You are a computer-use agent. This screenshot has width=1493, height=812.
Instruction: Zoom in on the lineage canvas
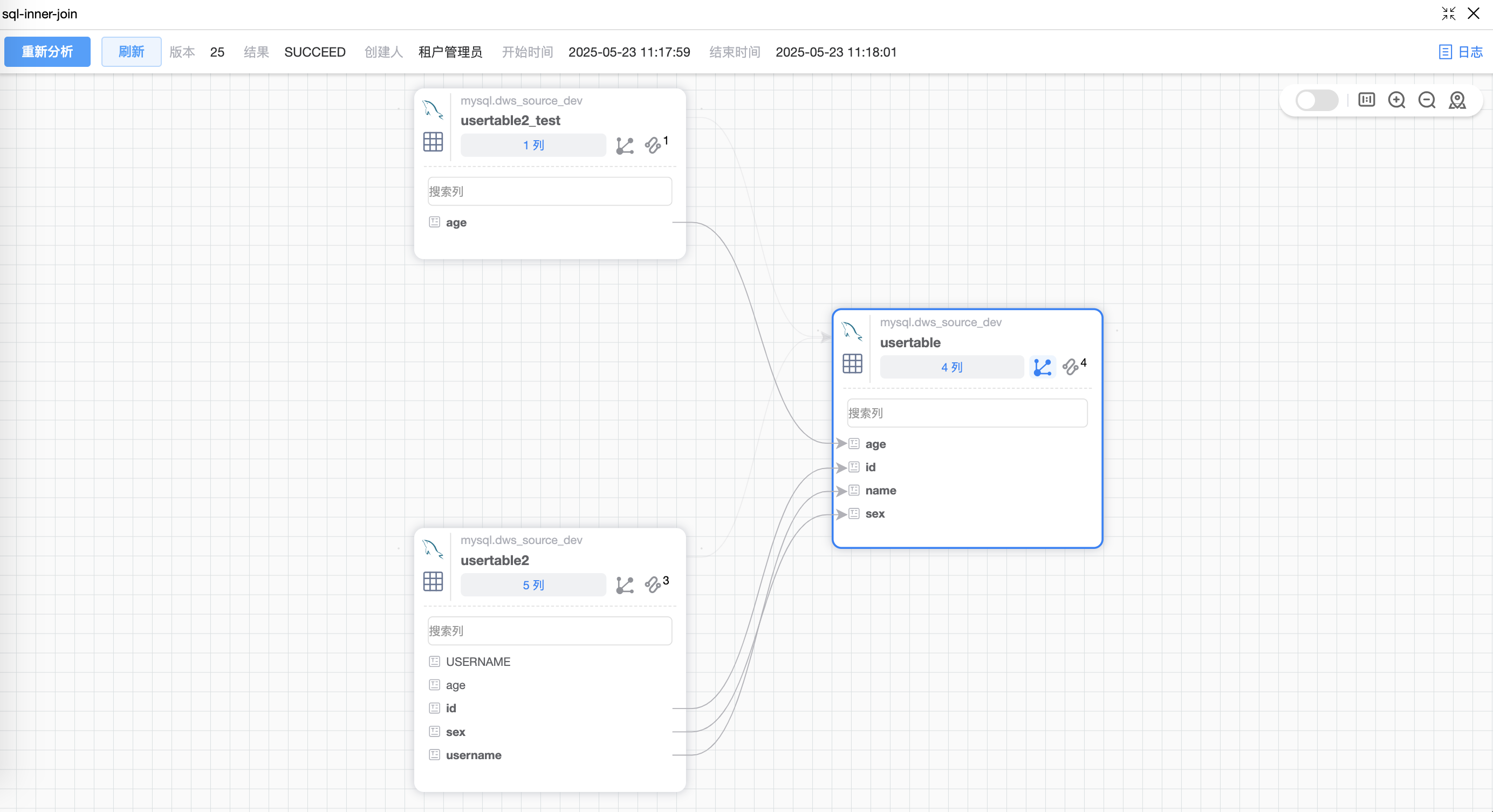tap(1396, 100)
